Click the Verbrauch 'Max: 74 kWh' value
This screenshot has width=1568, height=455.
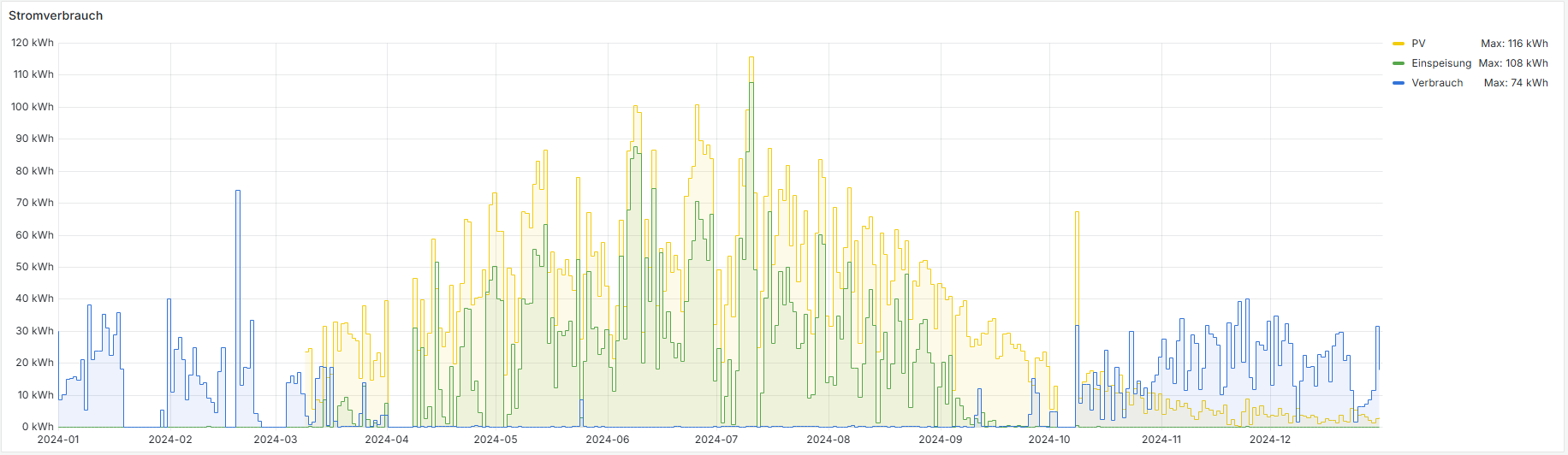pyautogui.click(x=1516, y=83)
